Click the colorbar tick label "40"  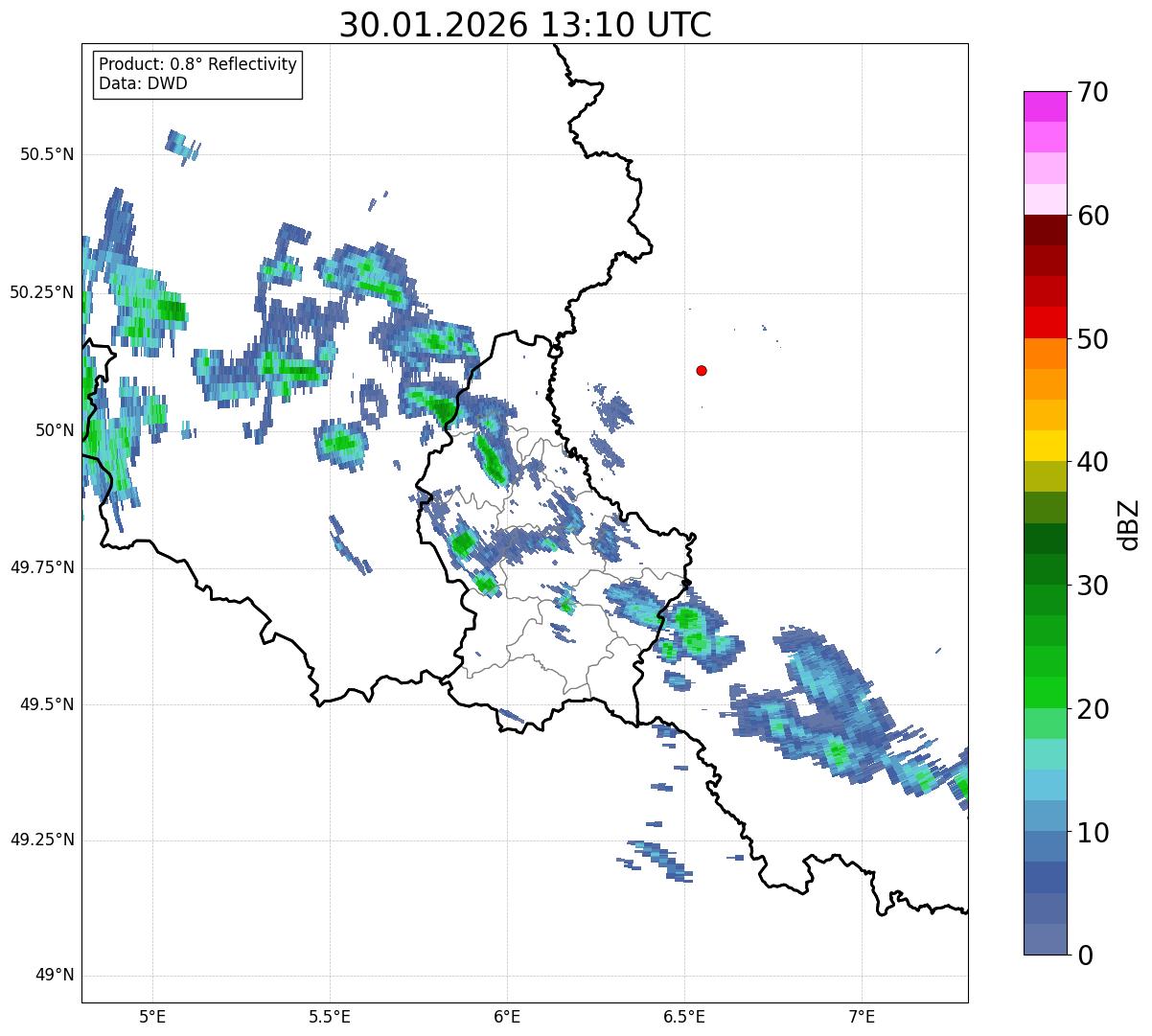tap(1093, 462)
